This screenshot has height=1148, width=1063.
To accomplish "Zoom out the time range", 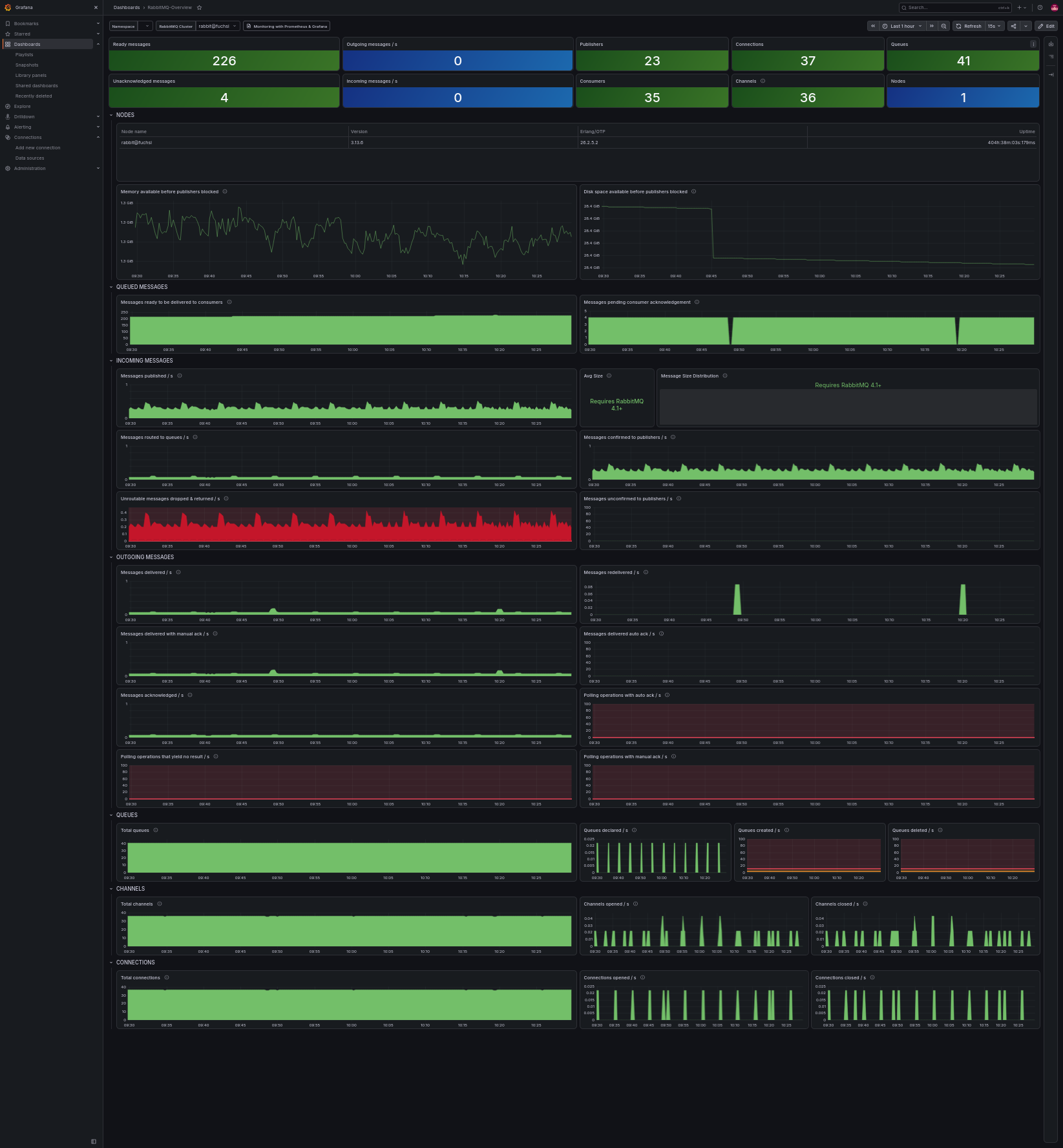I will point(944,26).
